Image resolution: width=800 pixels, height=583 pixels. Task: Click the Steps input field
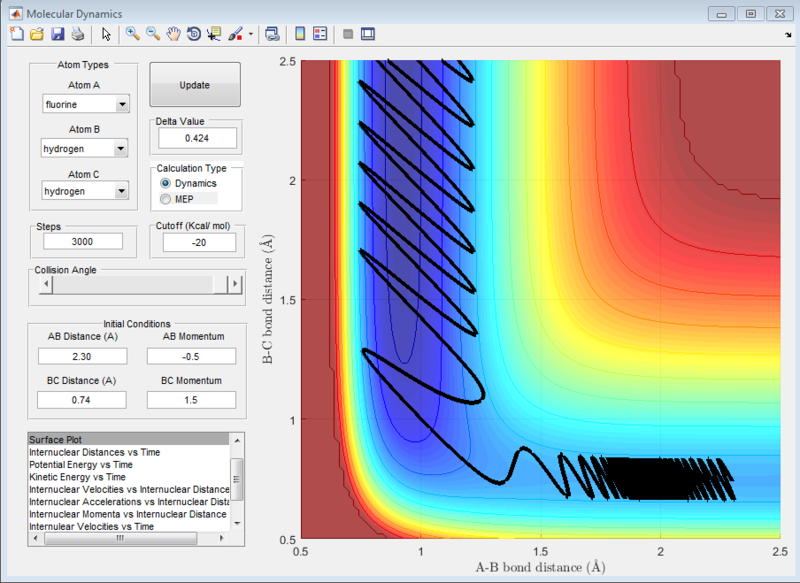pyautogui.click(x=82, y=242)
